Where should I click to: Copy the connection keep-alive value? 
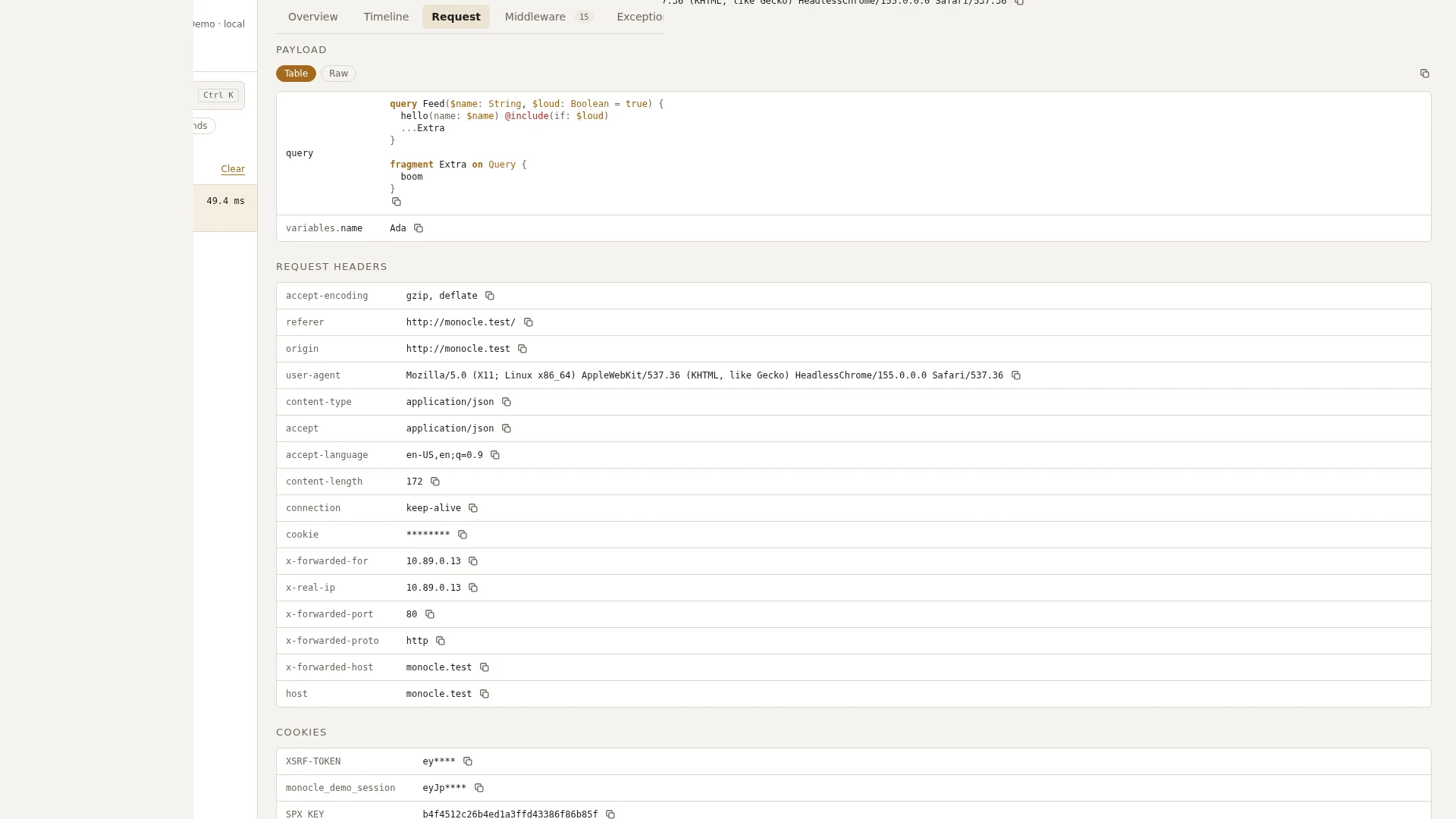[x=472, y=508]
